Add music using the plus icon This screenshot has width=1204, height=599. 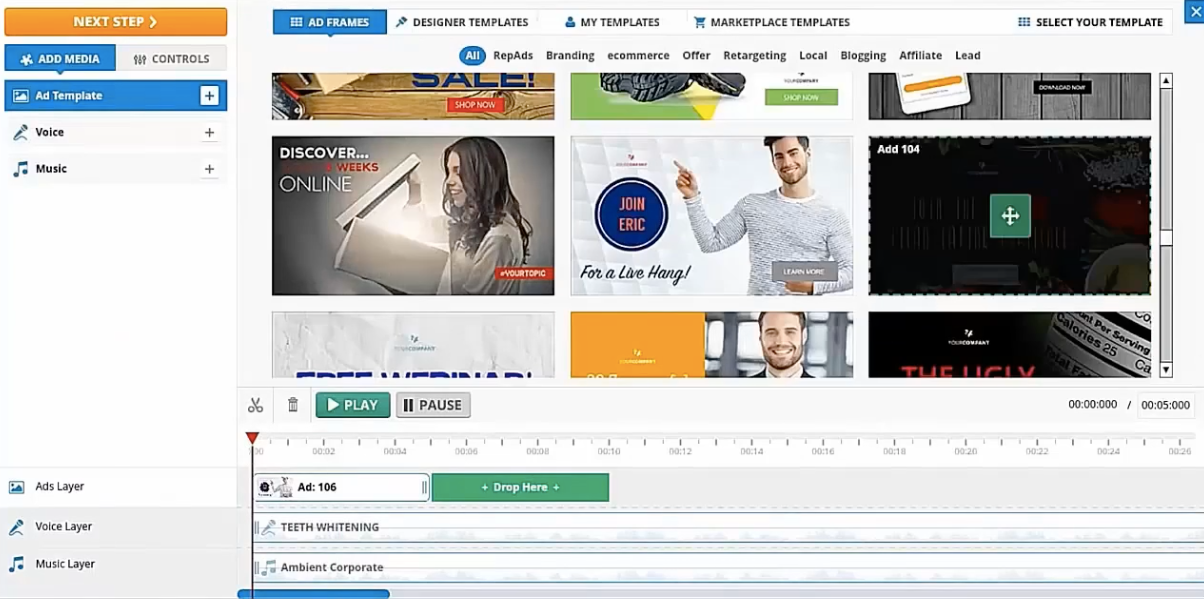pos(209,169)
